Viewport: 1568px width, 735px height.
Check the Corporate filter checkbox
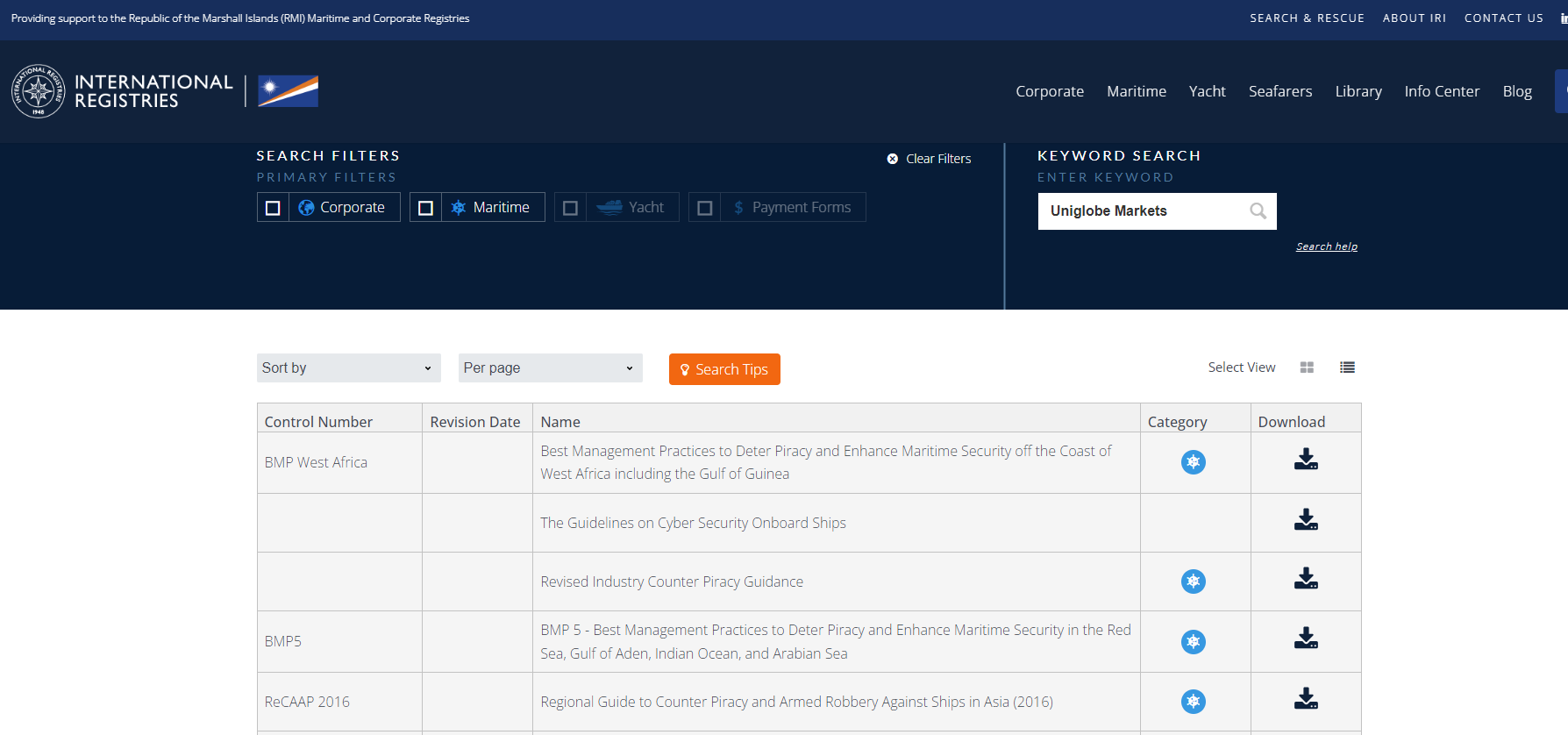[x=273, y=208]
